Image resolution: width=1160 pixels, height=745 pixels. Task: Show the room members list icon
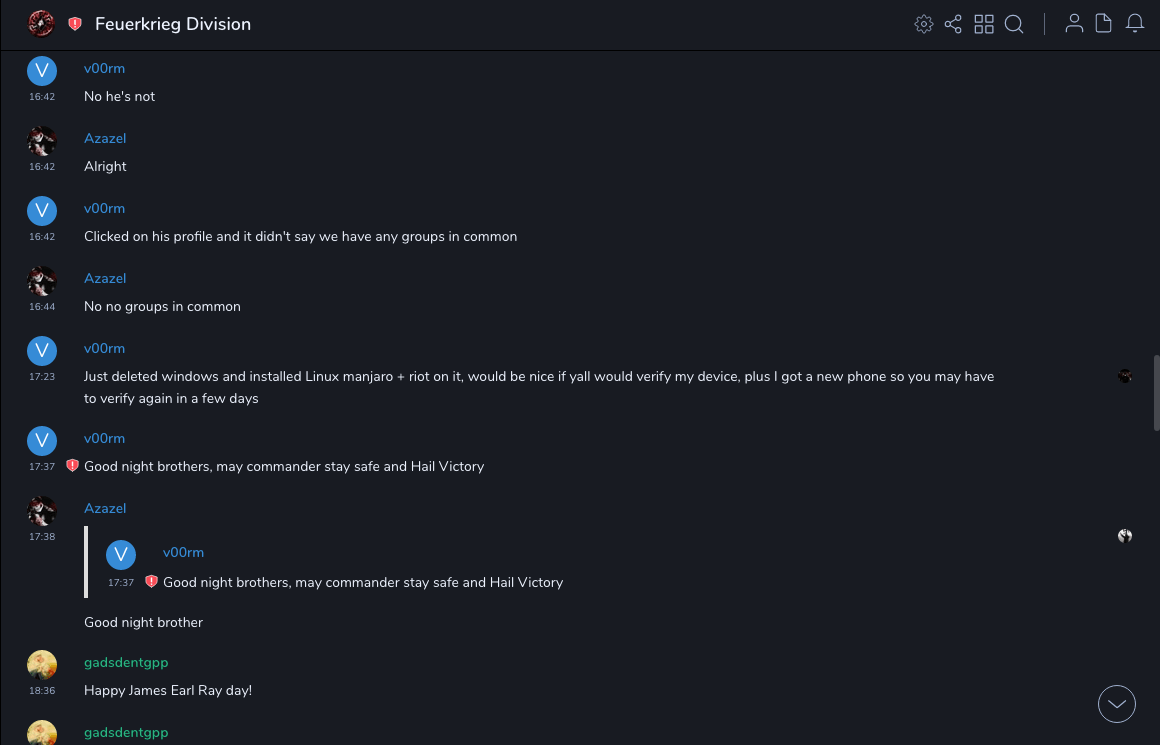pyautogui.click(x=1074, y=24)
